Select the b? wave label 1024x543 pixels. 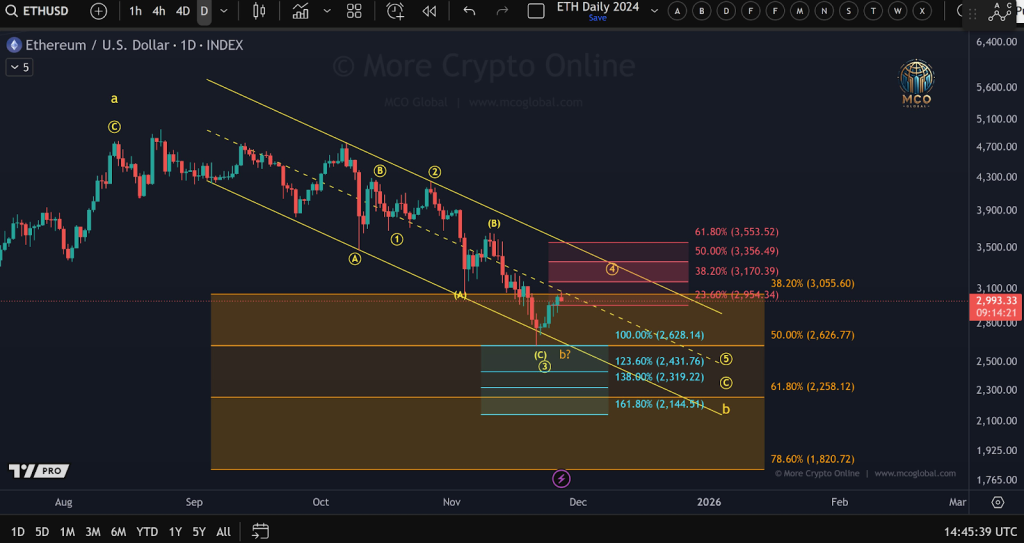pyautogui.click(x=566, y=355)
